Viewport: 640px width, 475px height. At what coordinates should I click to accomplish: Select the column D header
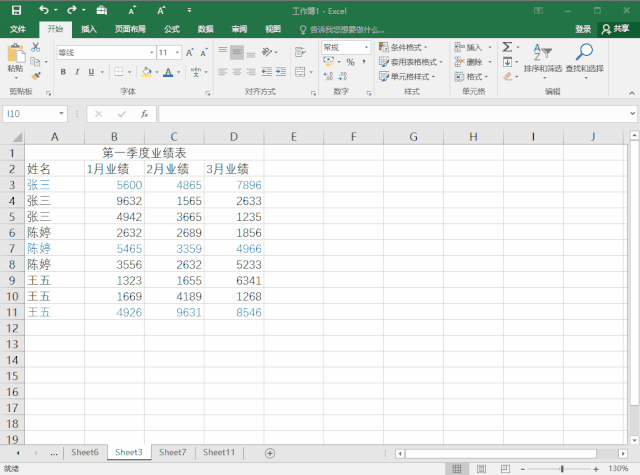pyautogui.click(x=234, y=137)
